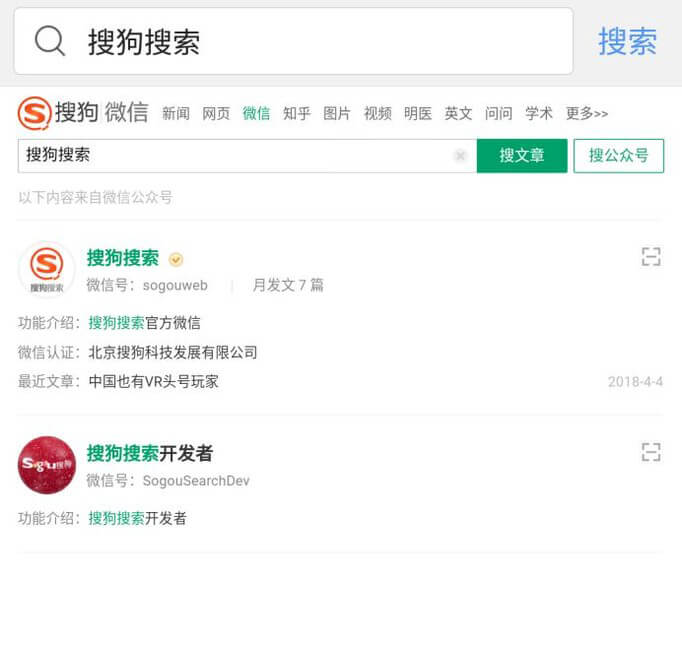Switch to the 学术 tab
682x645 pixels.
click(539, 114)
